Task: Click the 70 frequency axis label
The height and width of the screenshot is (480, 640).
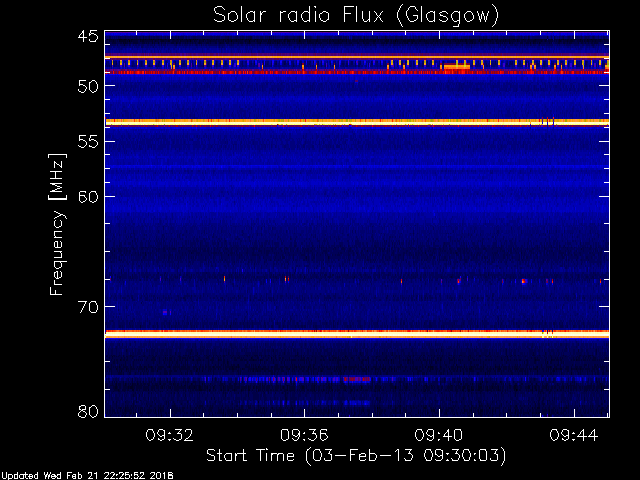Action: [88, 307]
